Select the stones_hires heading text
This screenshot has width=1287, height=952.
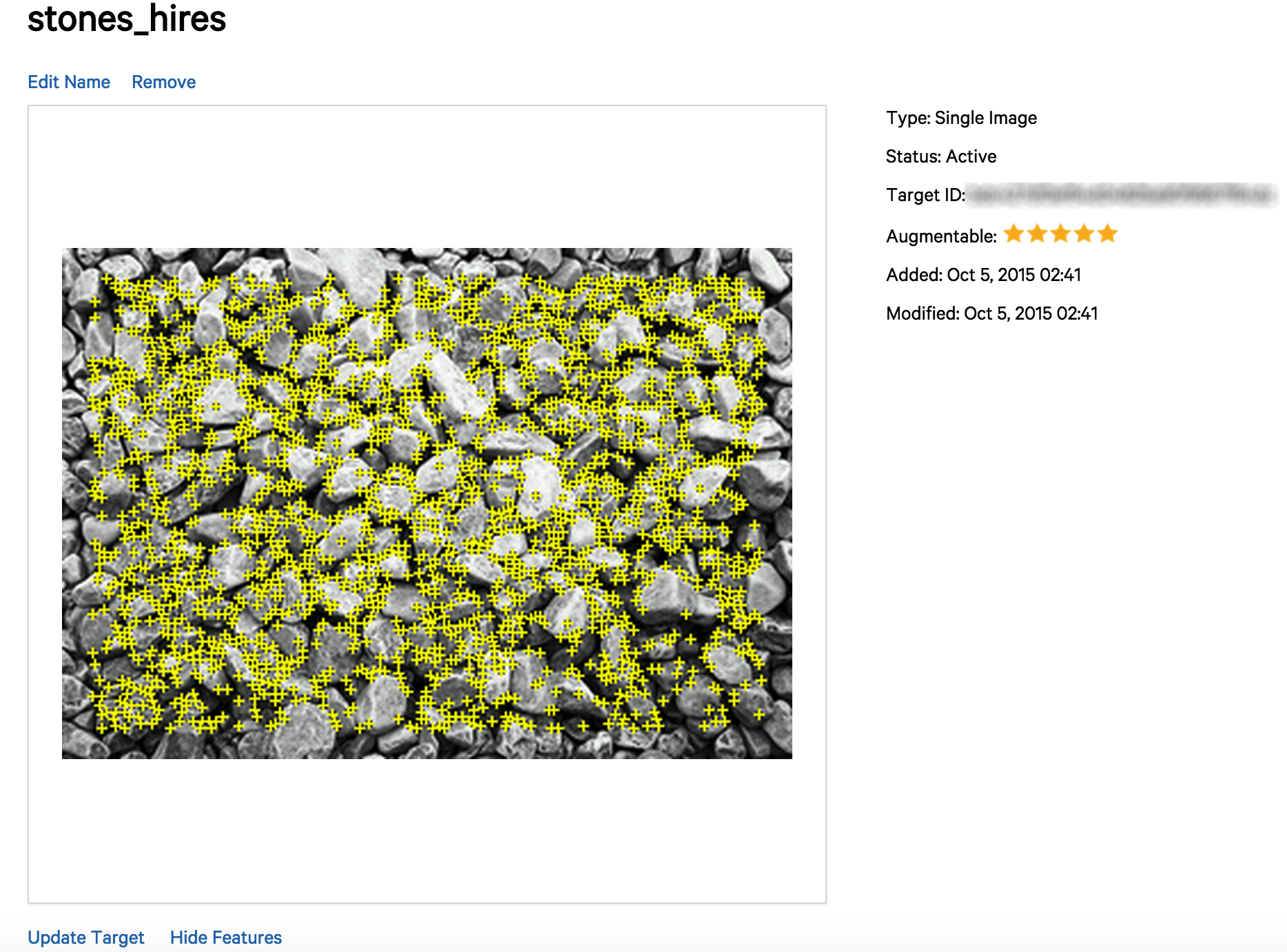(127, 19)
